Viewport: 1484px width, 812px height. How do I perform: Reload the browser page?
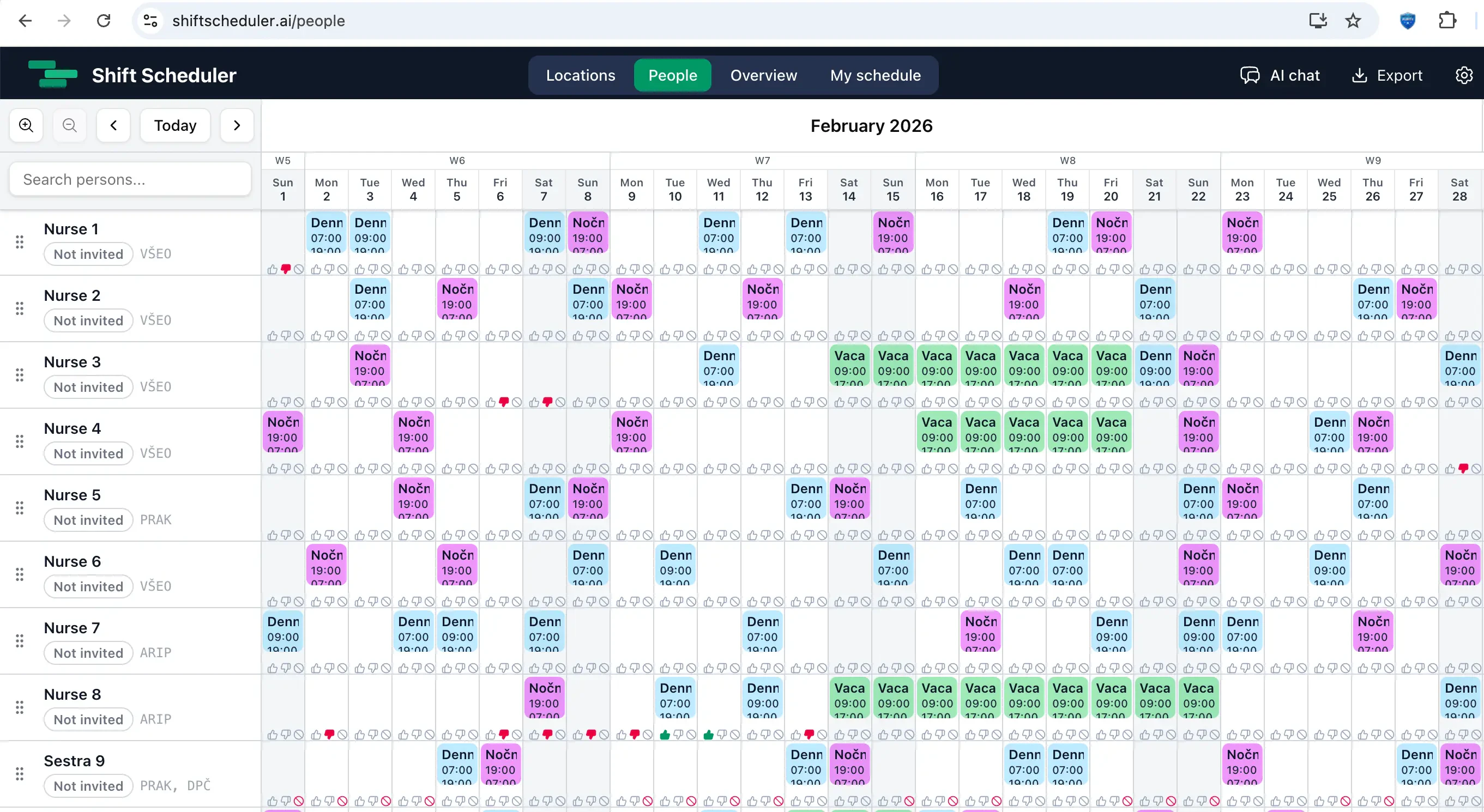pos(103,21)
